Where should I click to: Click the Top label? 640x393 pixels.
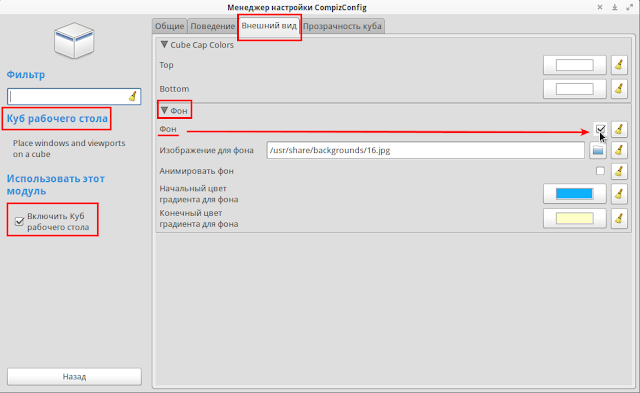[166, 65]
